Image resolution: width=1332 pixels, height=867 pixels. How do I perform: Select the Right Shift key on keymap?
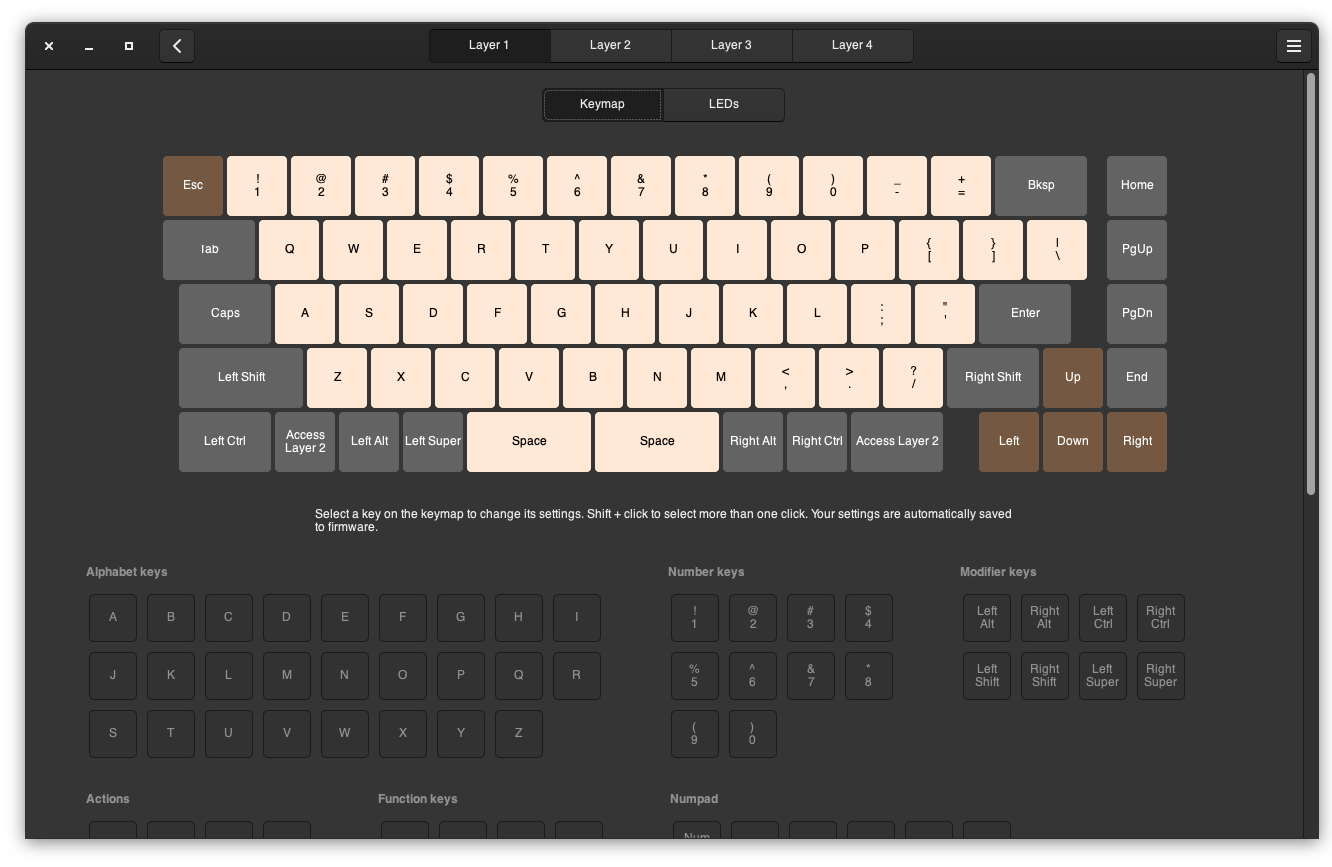click(993, 378)
